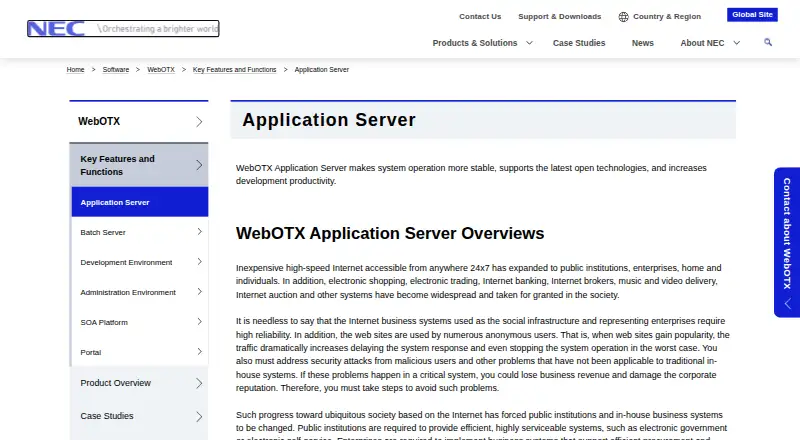
Task: Click chevron on Administration Environment row
Action: click(x=199, y=291)
